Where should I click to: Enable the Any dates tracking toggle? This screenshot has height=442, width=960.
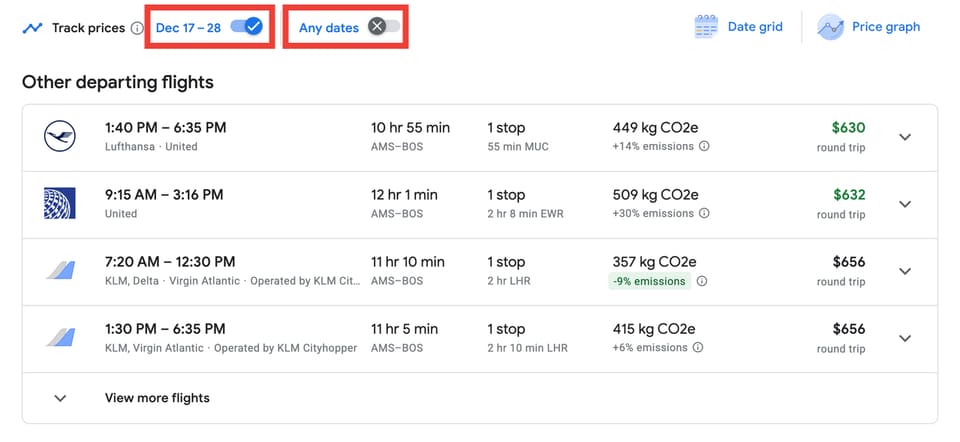384,27
